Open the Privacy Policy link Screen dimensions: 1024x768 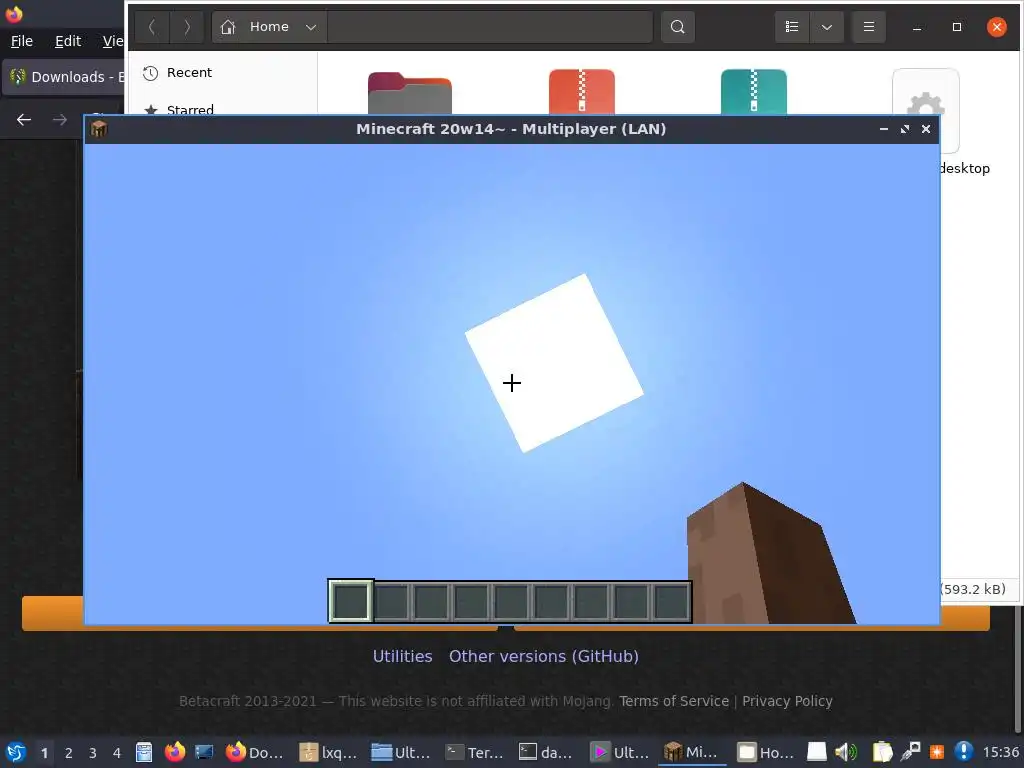click(787, 701)
